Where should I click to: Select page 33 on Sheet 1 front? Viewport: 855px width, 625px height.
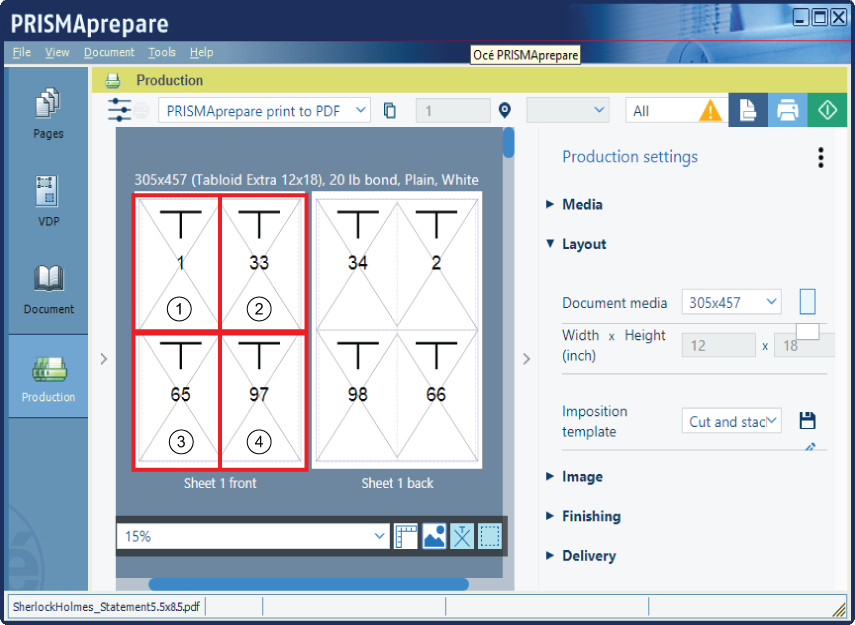261,263
